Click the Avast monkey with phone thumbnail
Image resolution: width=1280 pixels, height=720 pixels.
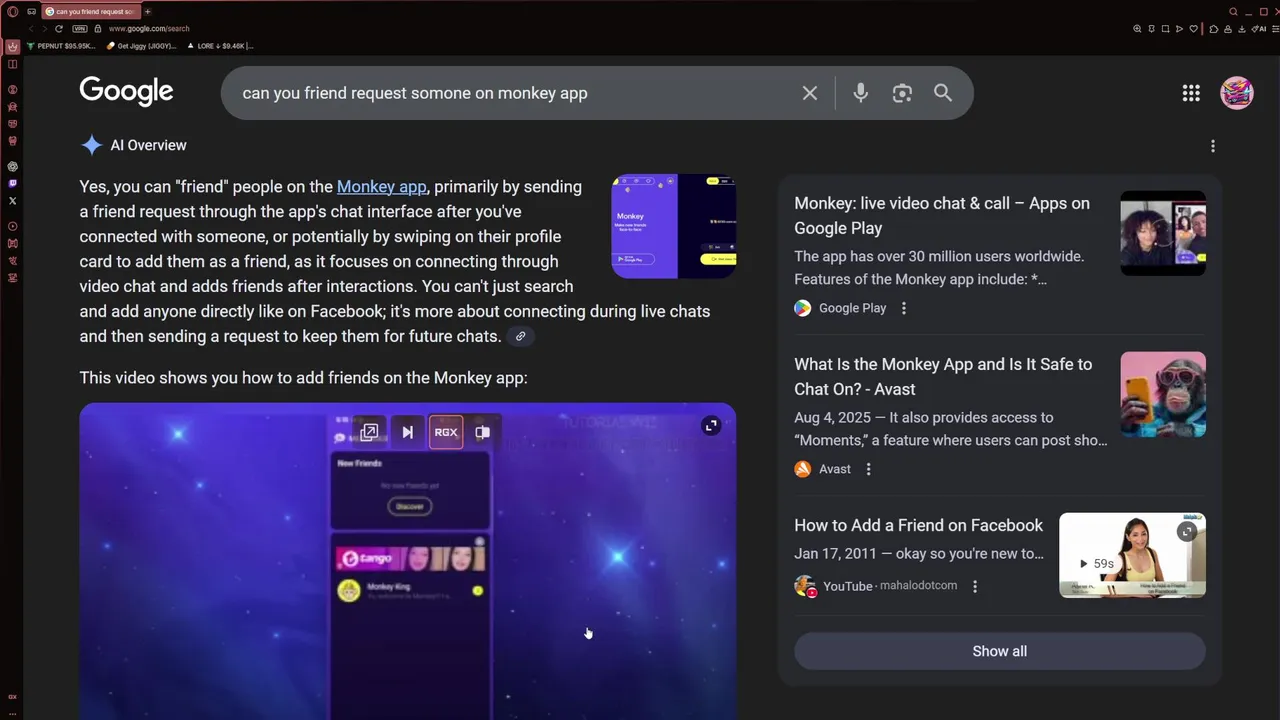(1163, 394)
